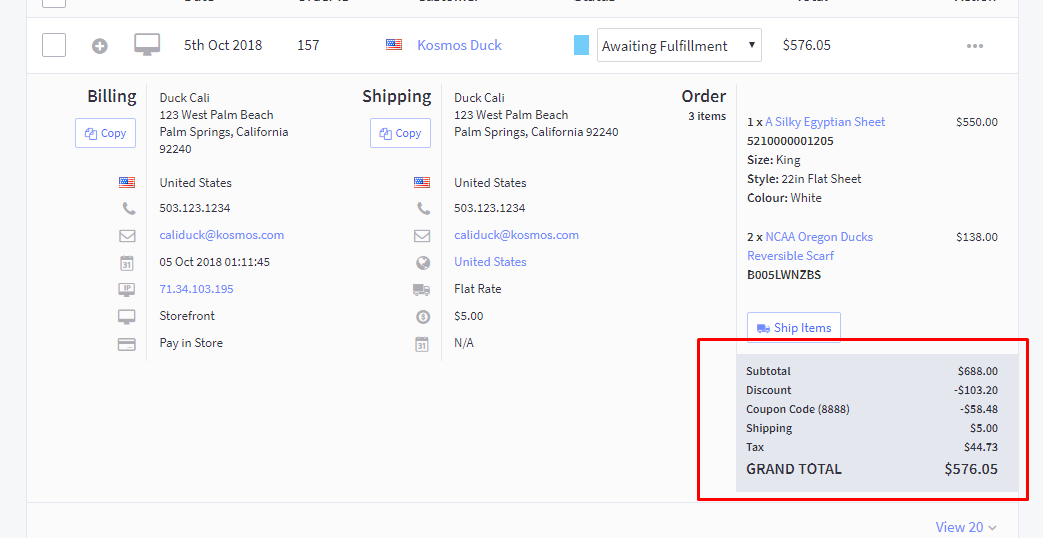Collapse order 157 details with plus icon
Viewport: 1043px width, 538px height.
point(100,46)
